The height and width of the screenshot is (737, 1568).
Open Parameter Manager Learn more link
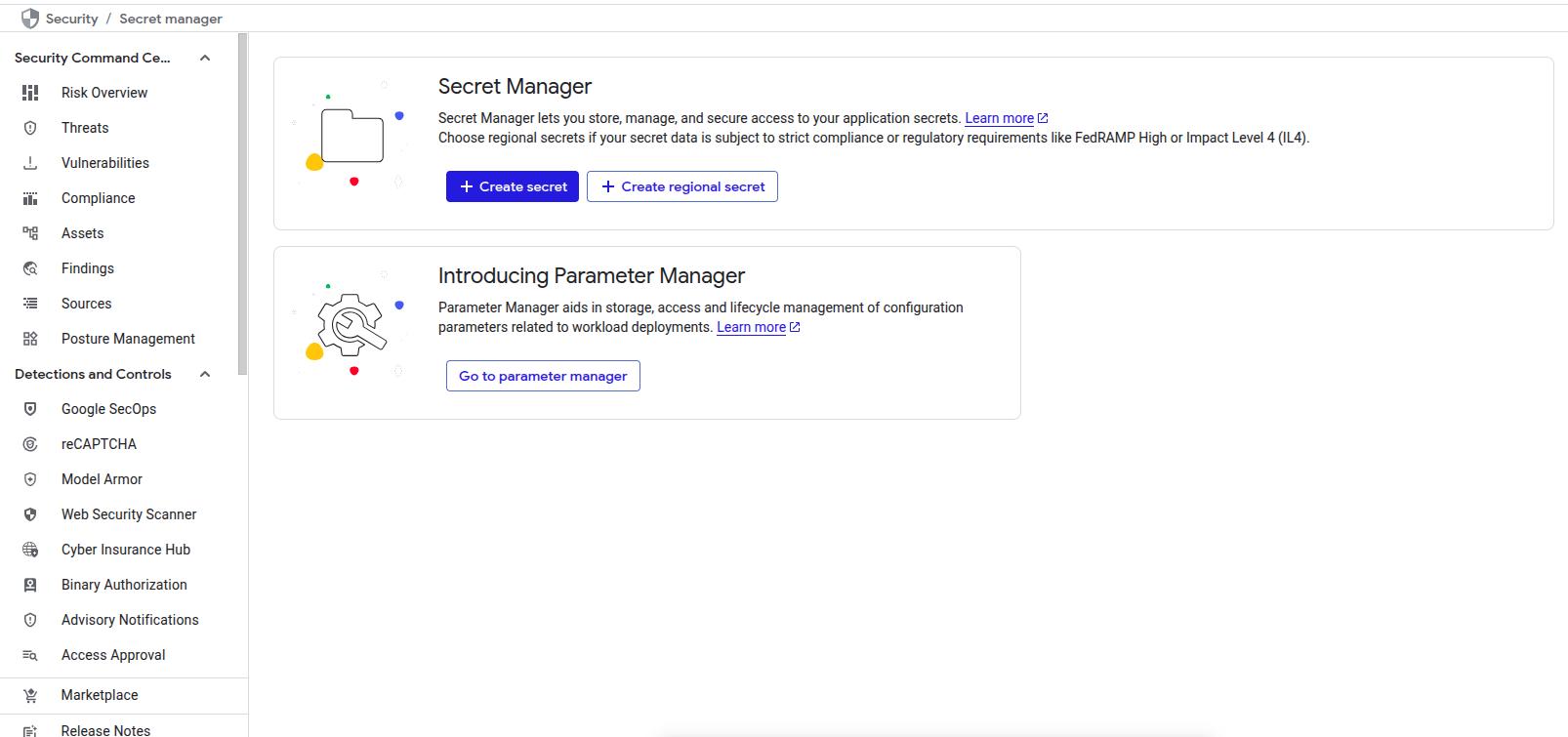pos(751,327)
